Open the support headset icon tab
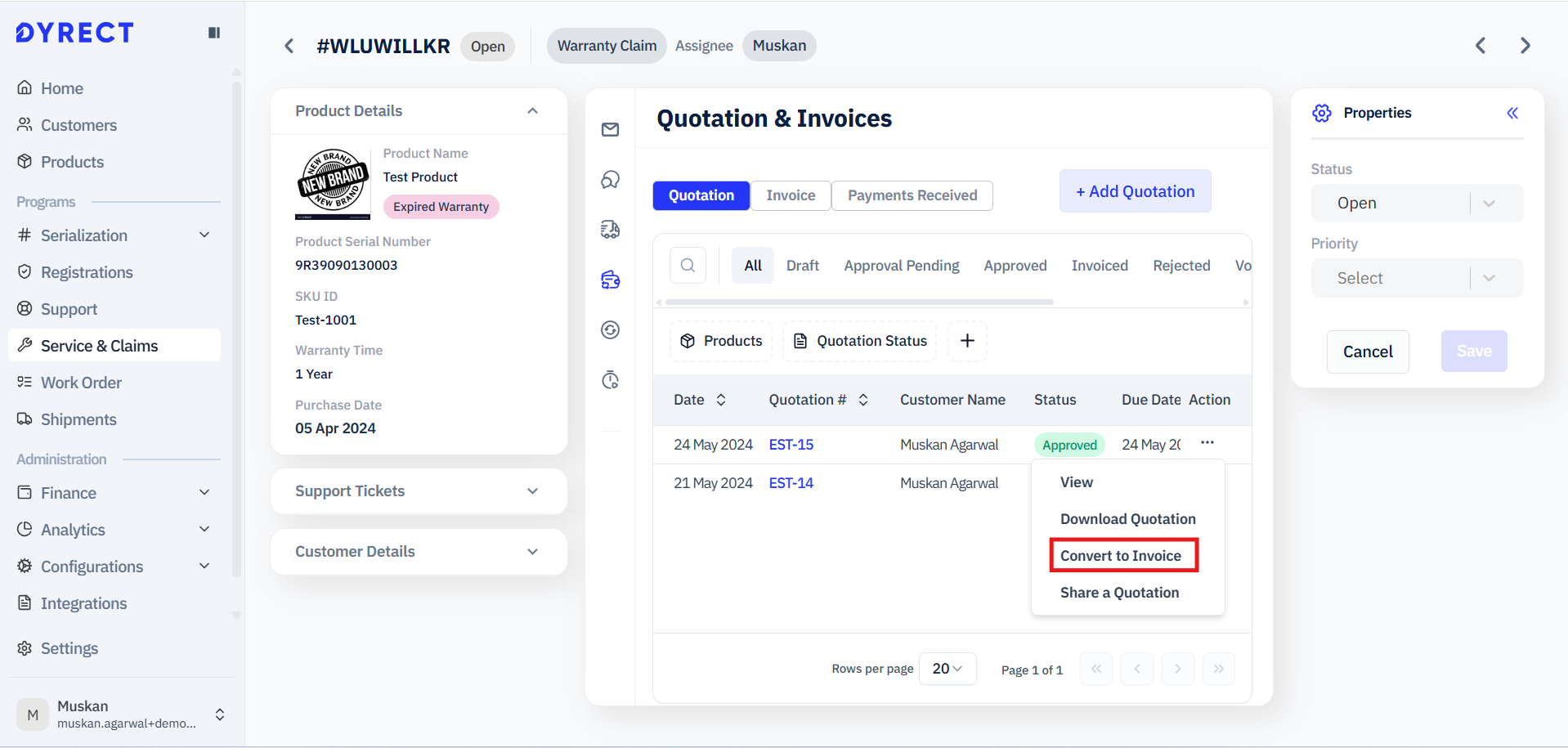Screen dimensions: 1568x748 point(610,180)
